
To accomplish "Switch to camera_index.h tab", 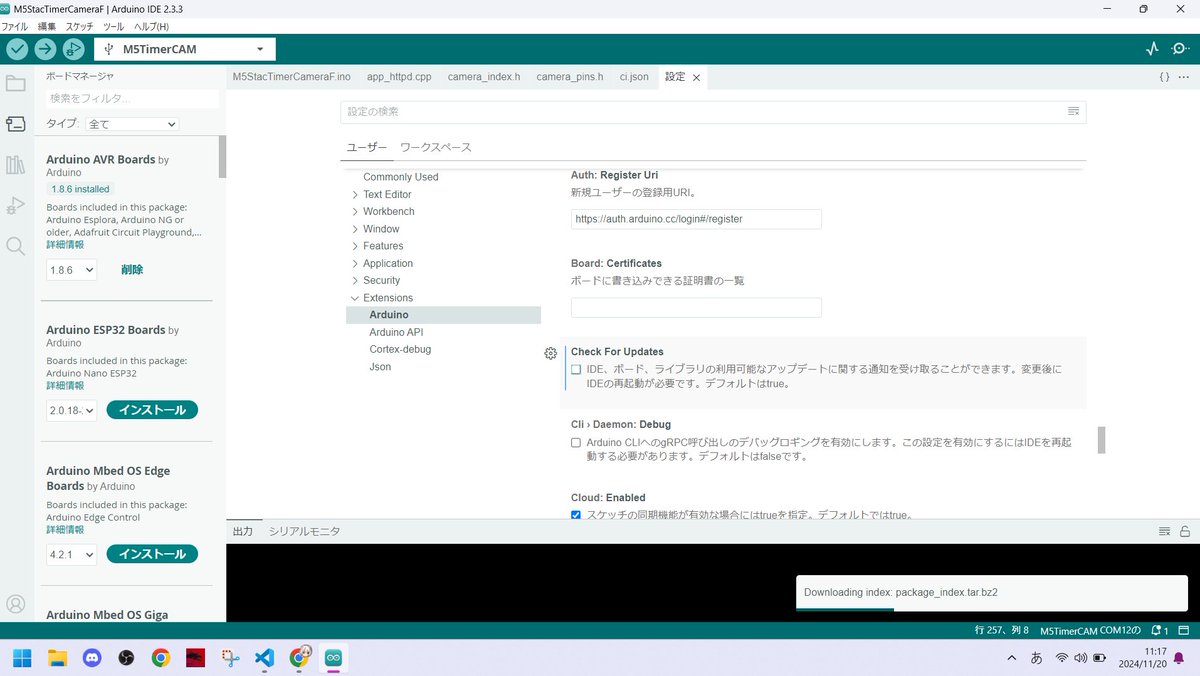I will tap(483, 77).
